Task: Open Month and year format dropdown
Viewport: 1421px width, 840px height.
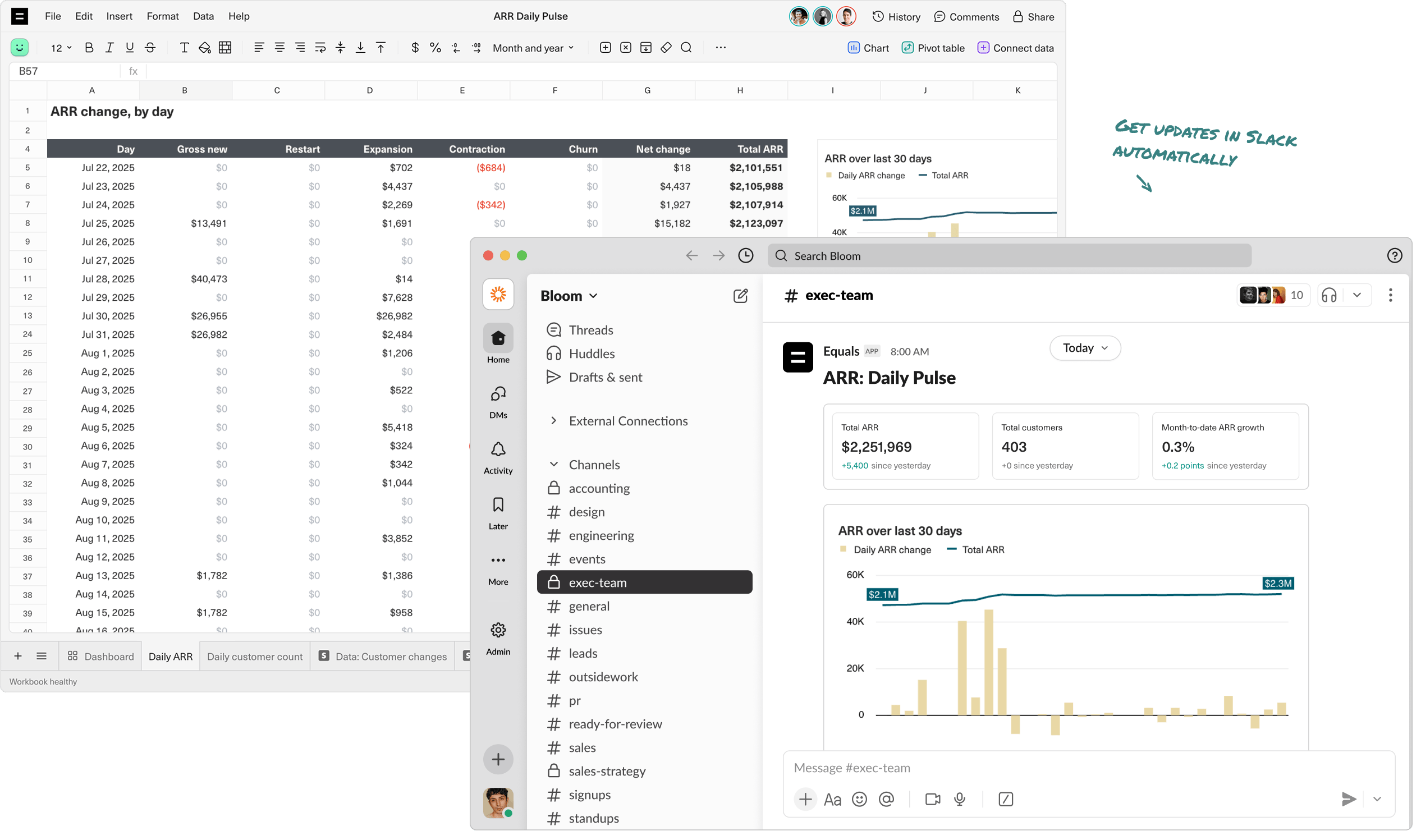Action: [x=534, y=48]
